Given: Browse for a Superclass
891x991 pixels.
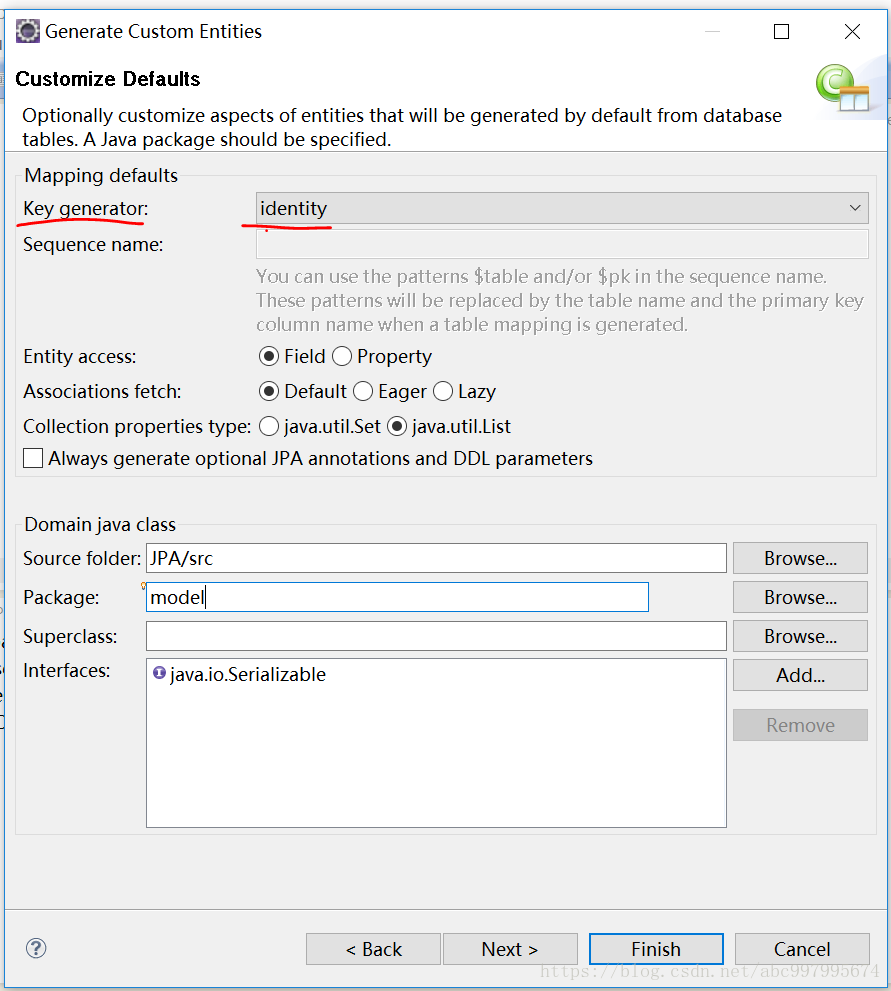Looking at the screenshot, I should (800, 636).
